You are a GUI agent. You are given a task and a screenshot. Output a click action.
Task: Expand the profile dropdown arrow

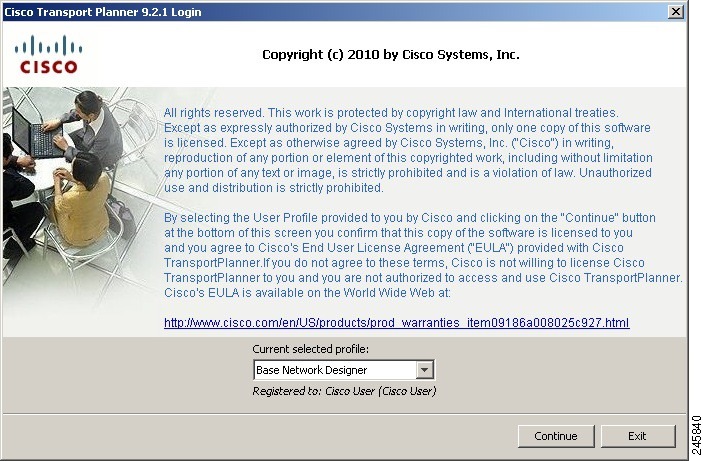(x=424, y=370)
